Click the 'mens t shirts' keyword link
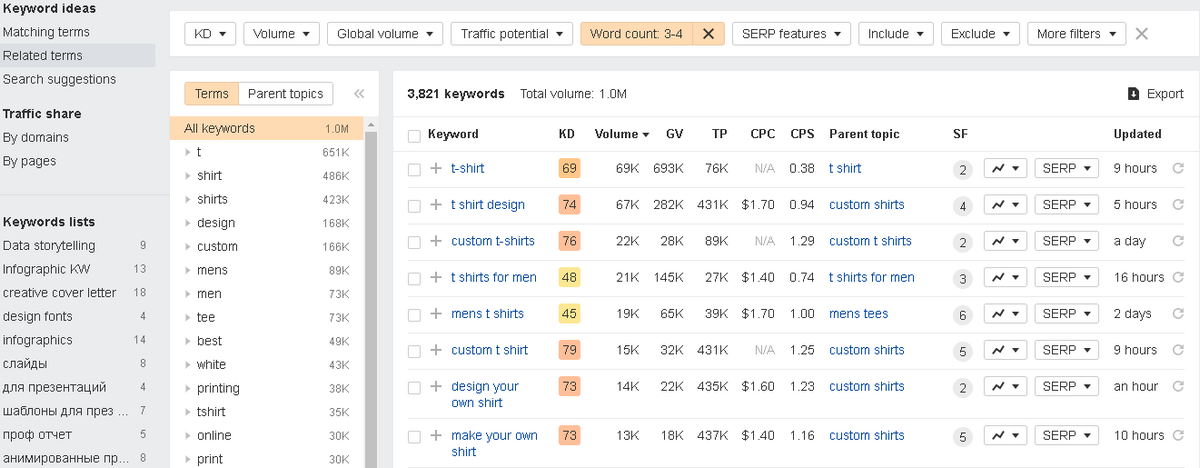The height and width of the screenshot is (468, 1200). tap(487, 314)
